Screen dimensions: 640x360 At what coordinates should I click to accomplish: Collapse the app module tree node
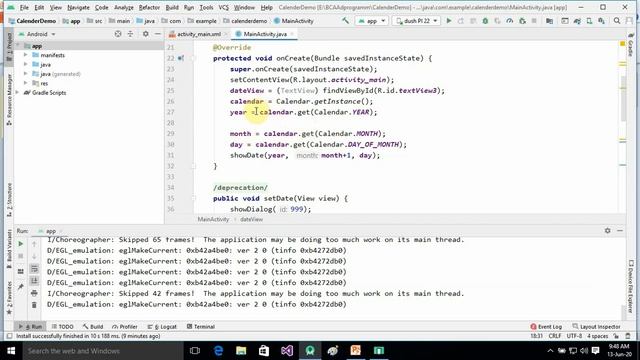click(18, 46)
